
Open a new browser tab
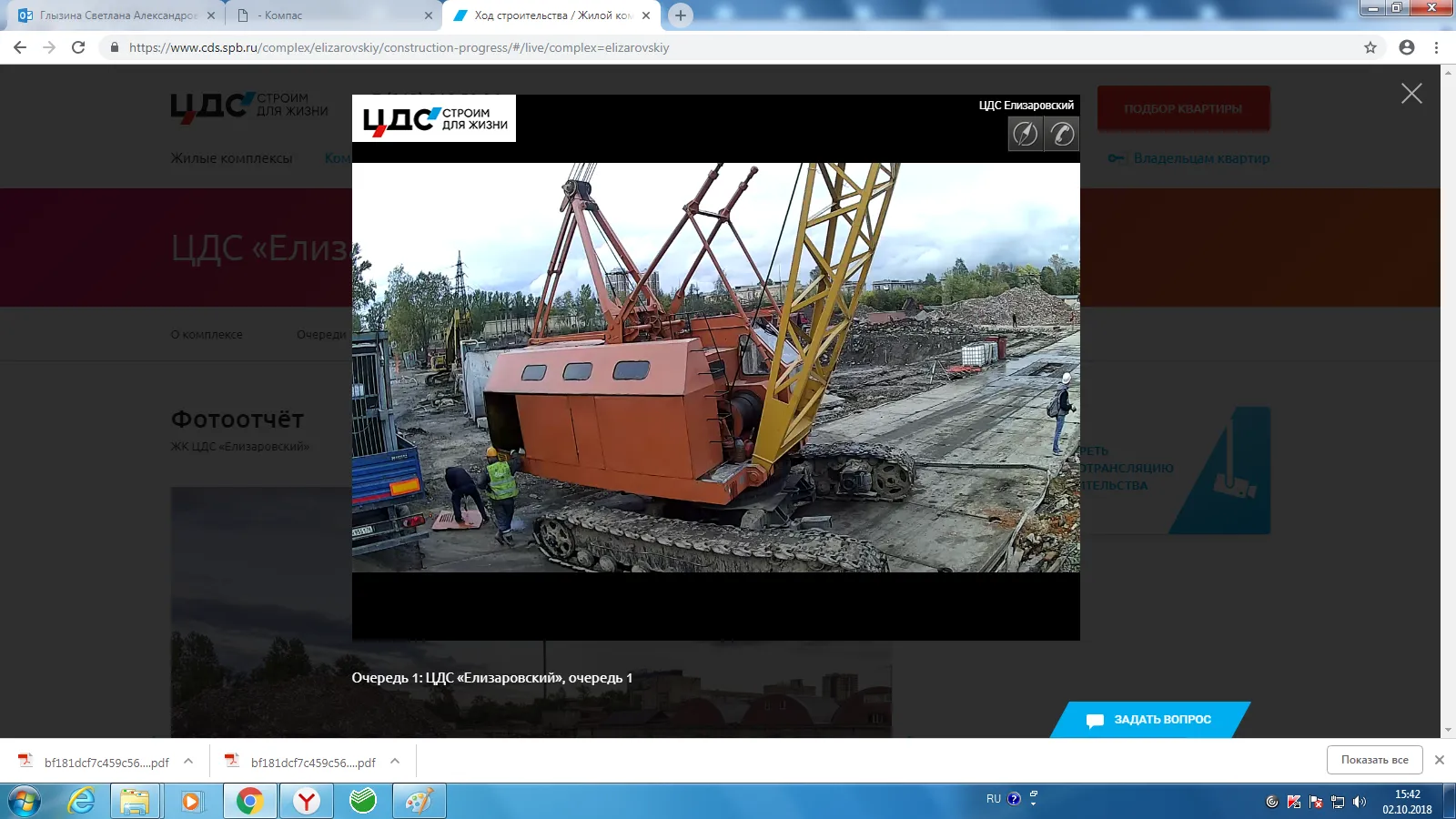tap(680, 15)
